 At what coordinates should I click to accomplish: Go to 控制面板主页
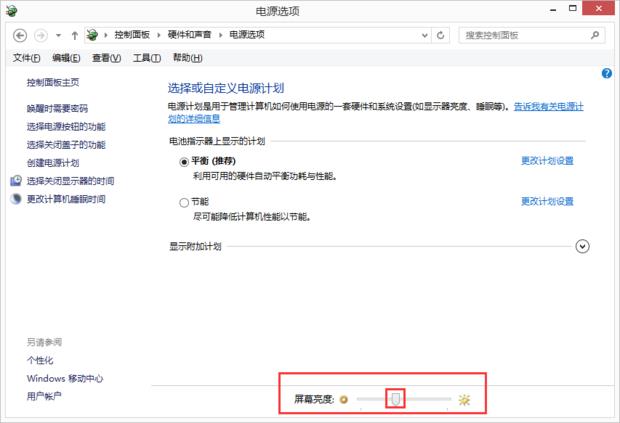tap(53, 82)
